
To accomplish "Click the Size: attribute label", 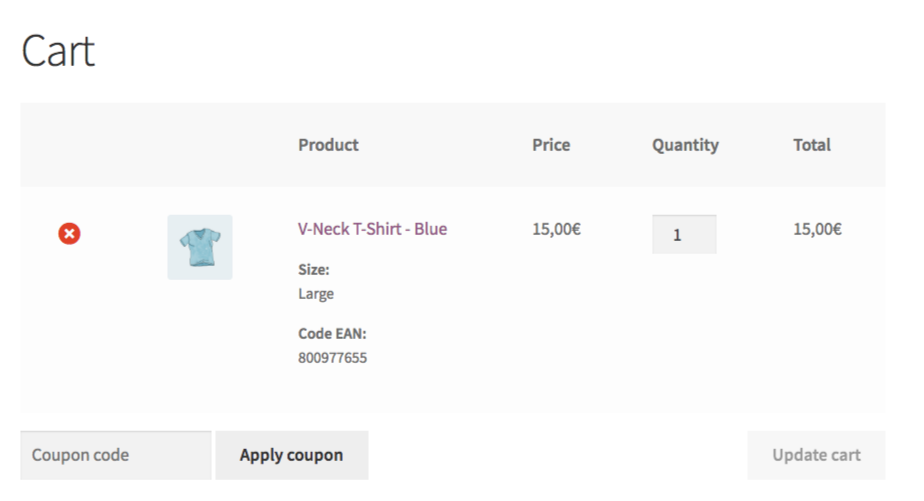I will (x=314, y=269).
